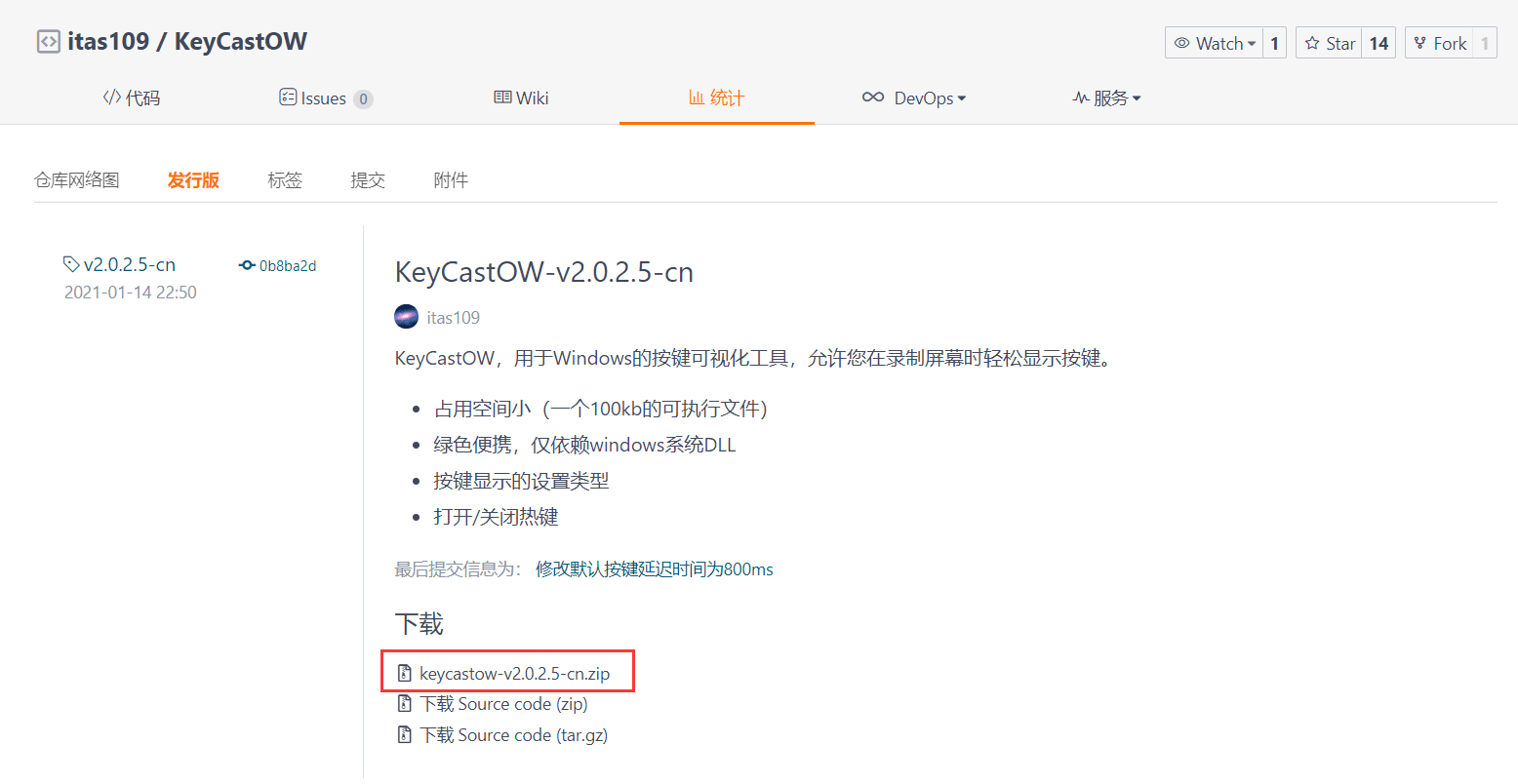Click the itas109 author avatar

(406, 317)
